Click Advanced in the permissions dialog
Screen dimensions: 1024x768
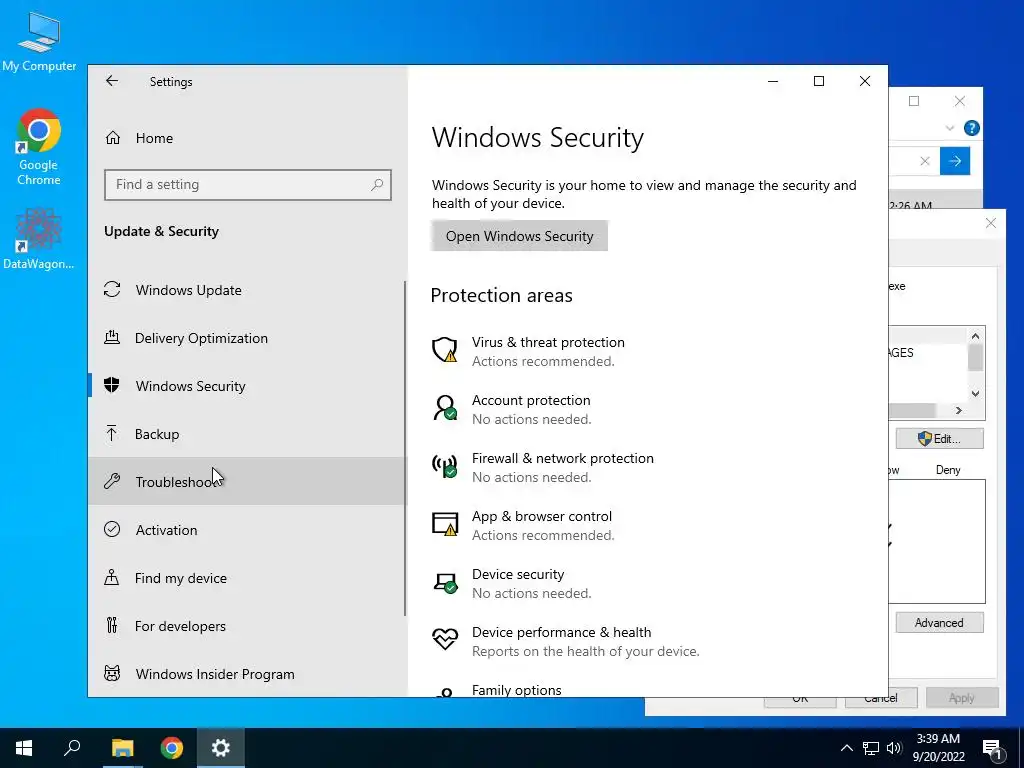point(939,622)
